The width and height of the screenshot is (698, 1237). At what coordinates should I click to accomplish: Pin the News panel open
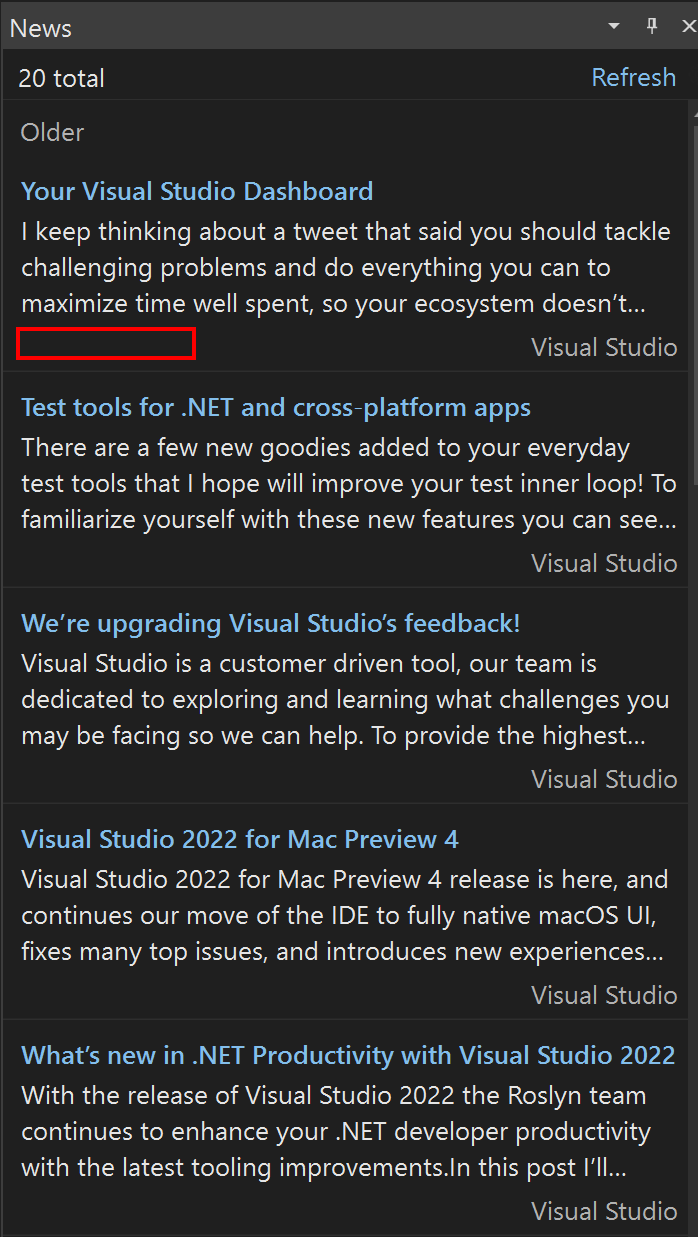651,26
